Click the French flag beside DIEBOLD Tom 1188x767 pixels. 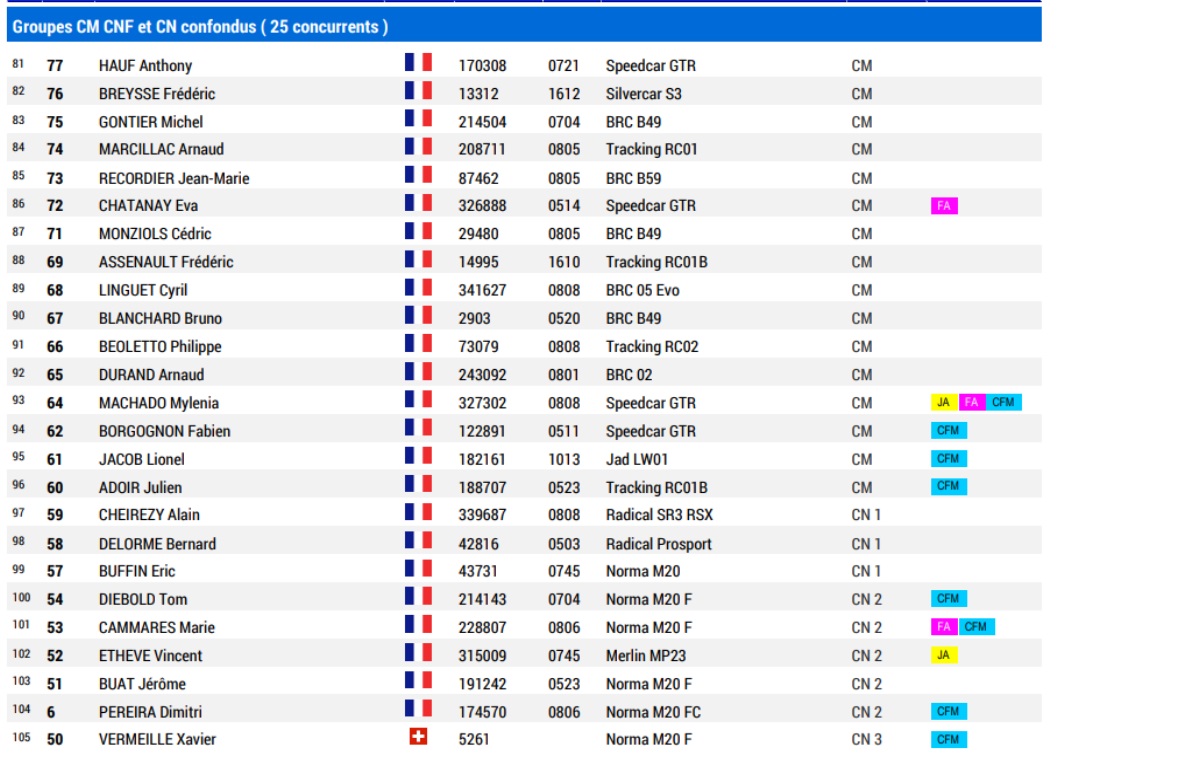[418, 597]
